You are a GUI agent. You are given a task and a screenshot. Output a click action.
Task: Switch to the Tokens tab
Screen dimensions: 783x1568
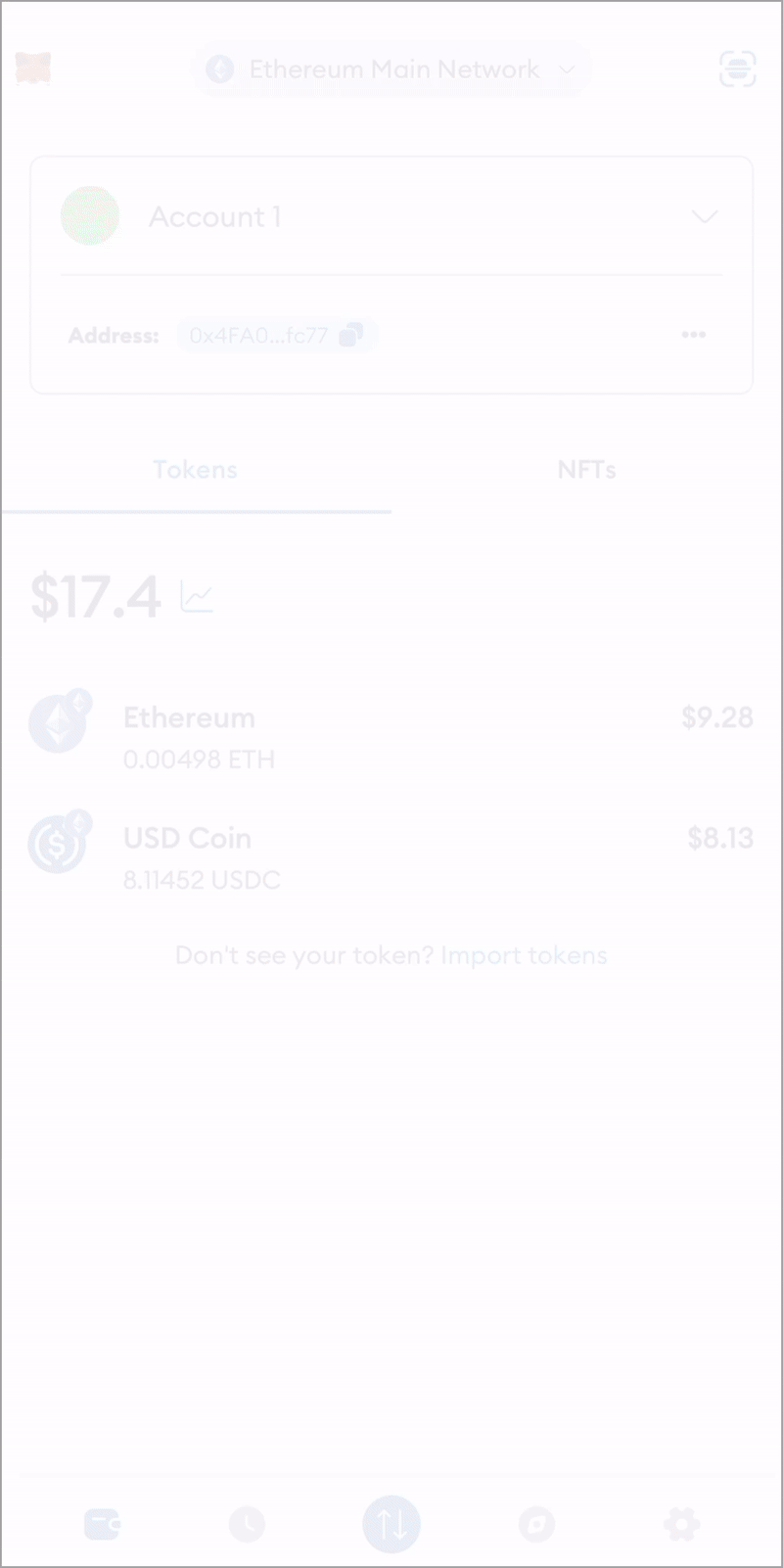[196, 470]
